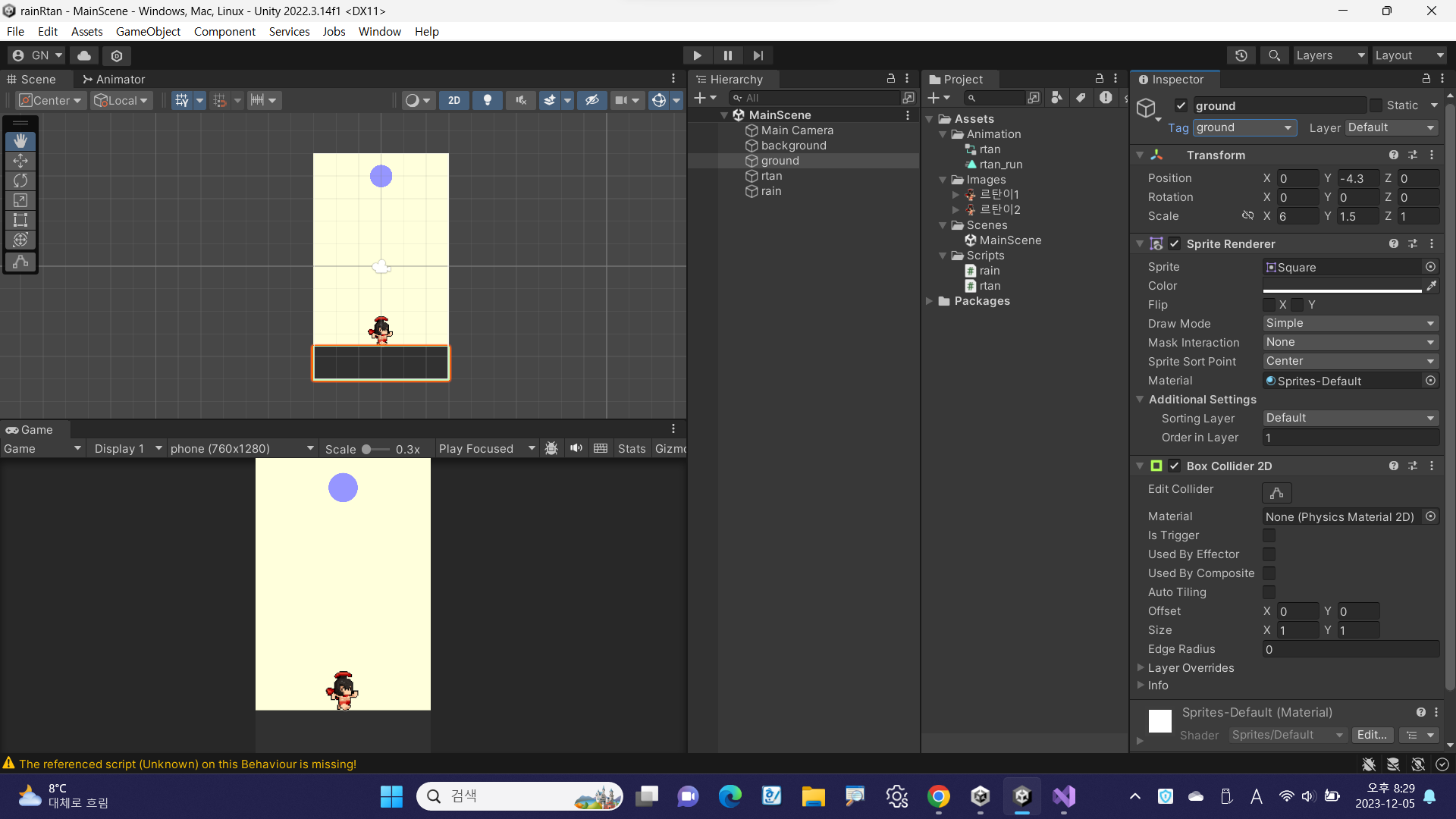This screenshot has height=819, width=1456.
Task: Enable Static checkbox for ground
Action: [x=1376, y=105]
